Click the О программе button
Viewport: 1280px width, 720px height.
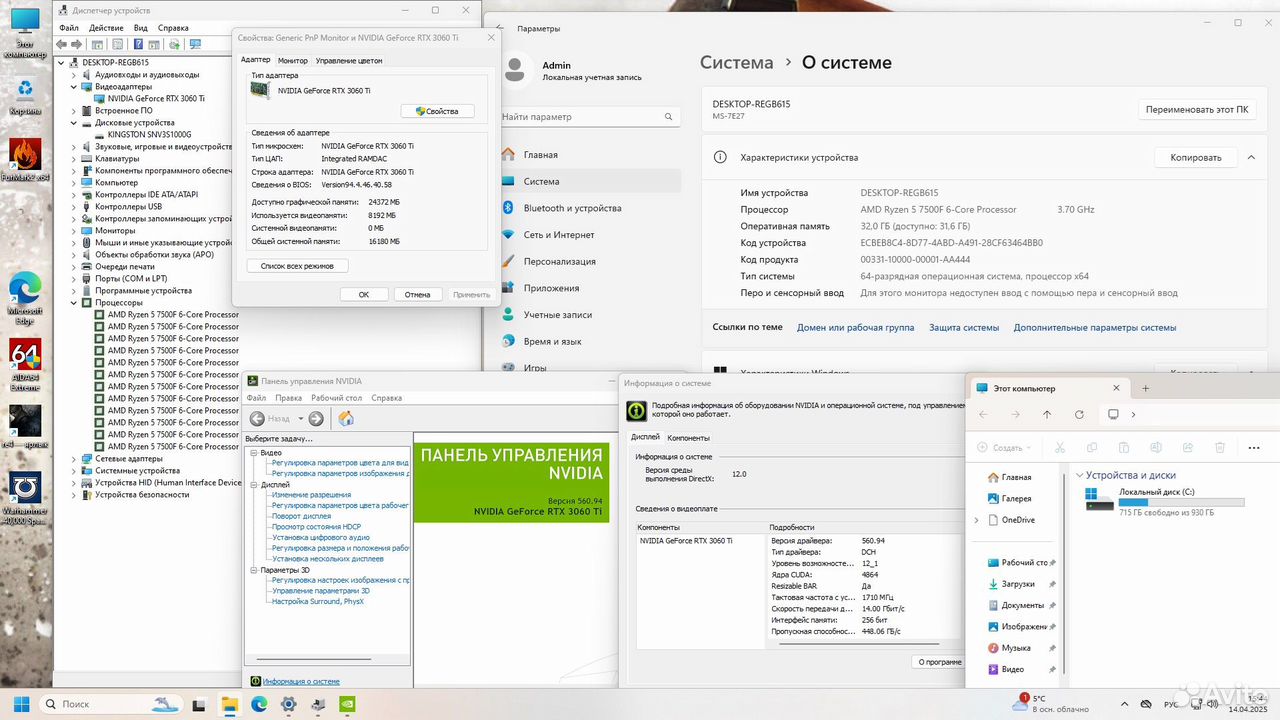pos(937,662)
